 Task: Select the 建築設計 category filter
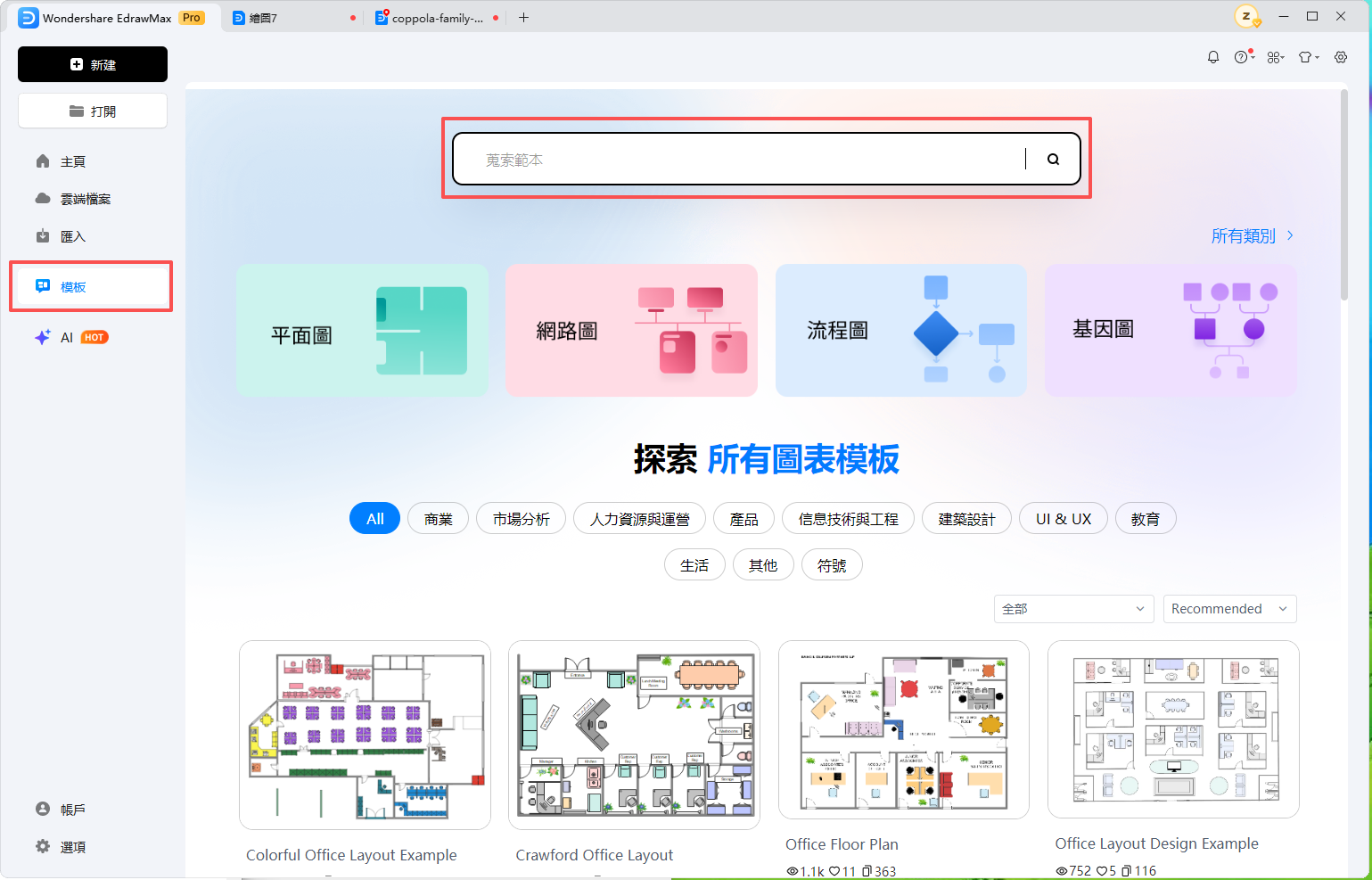[966, 519]
